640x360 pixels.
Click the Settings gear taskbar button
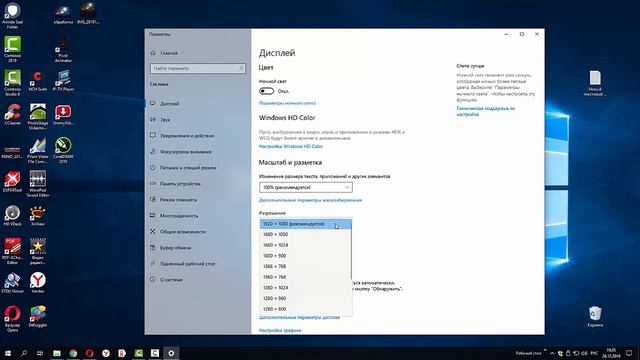(x=171, y=353)
